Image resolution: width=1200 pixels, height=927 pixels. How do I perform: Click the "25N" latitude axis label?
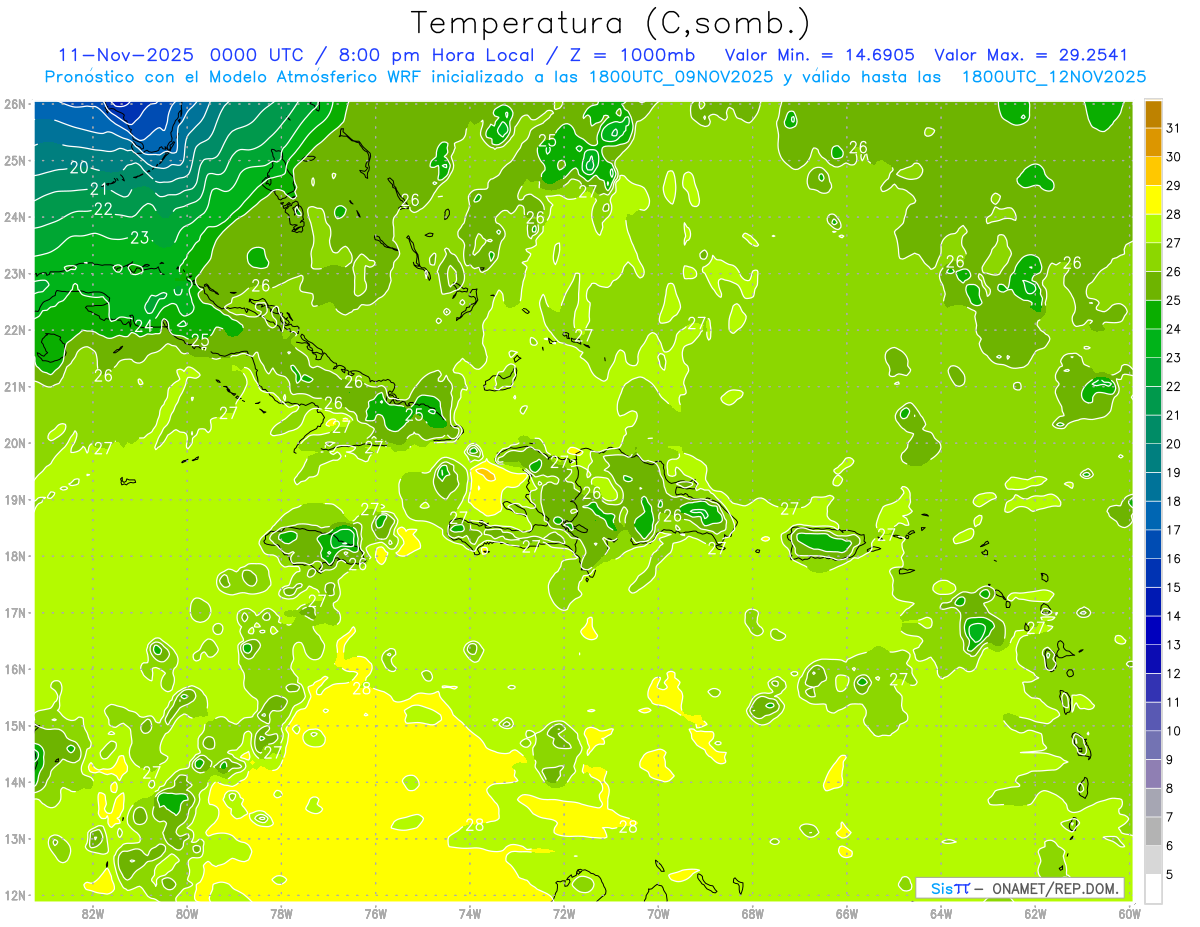click(14, 161)
